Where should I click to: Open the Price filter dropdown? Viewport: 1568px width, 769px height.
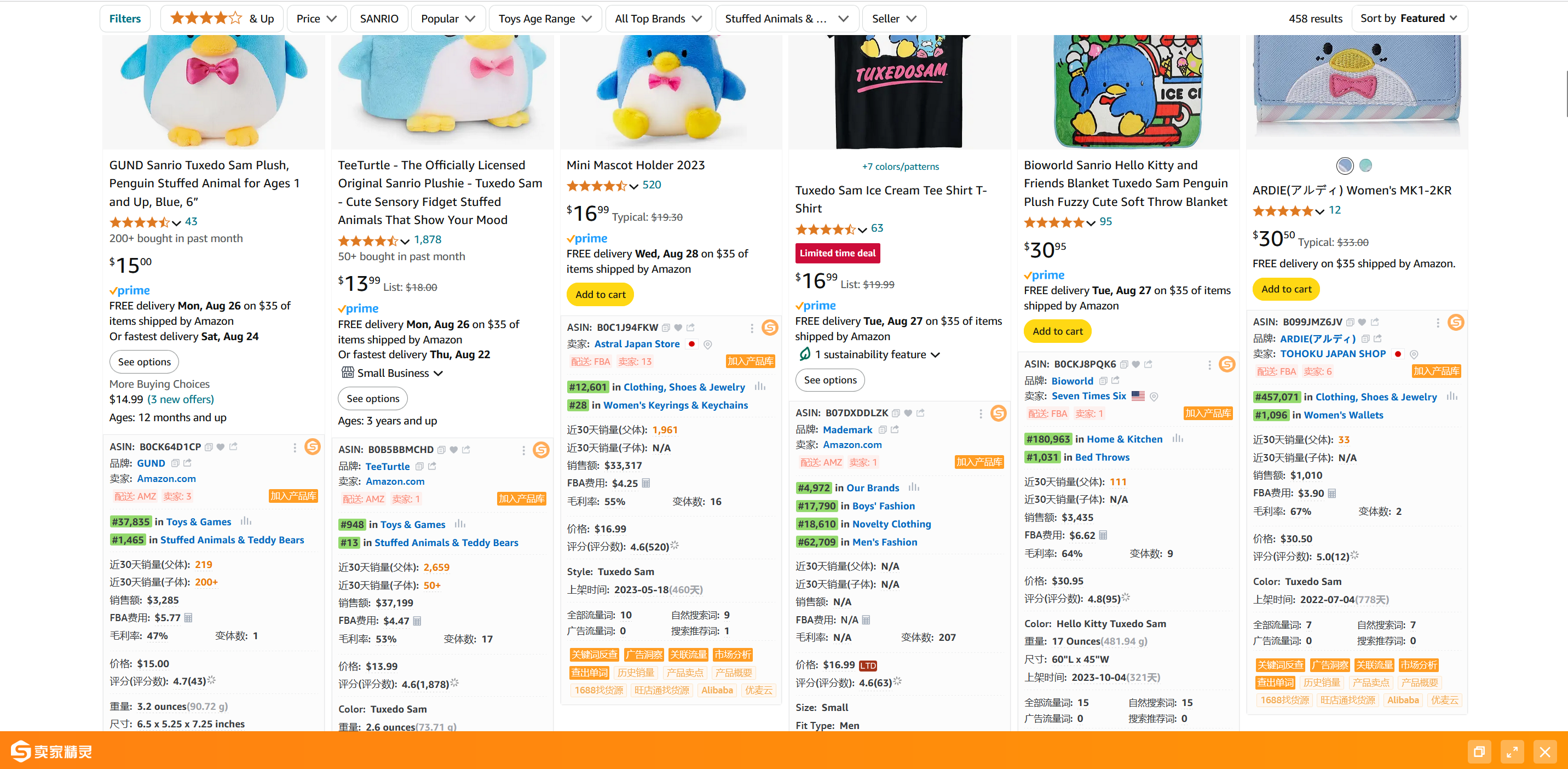point(316,19)
